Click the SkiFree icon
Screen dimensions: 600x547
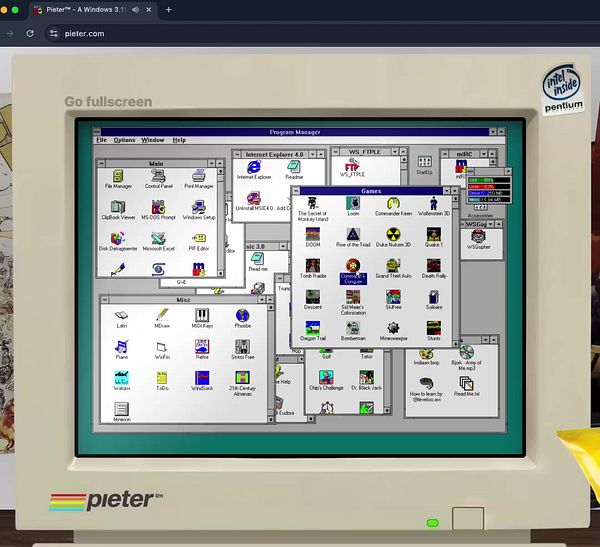point(393,300)
